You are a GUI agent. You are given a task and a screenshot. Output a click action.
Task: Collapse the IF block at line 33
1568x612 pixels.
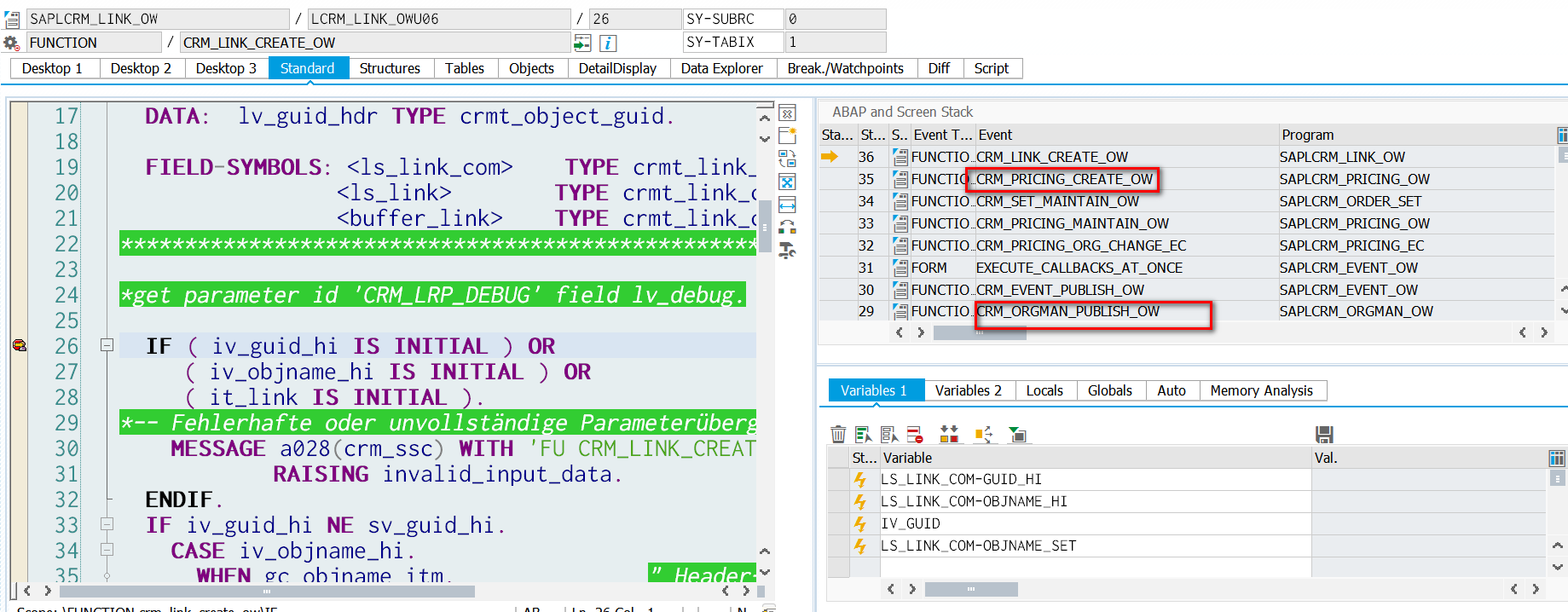coord(107,524)
